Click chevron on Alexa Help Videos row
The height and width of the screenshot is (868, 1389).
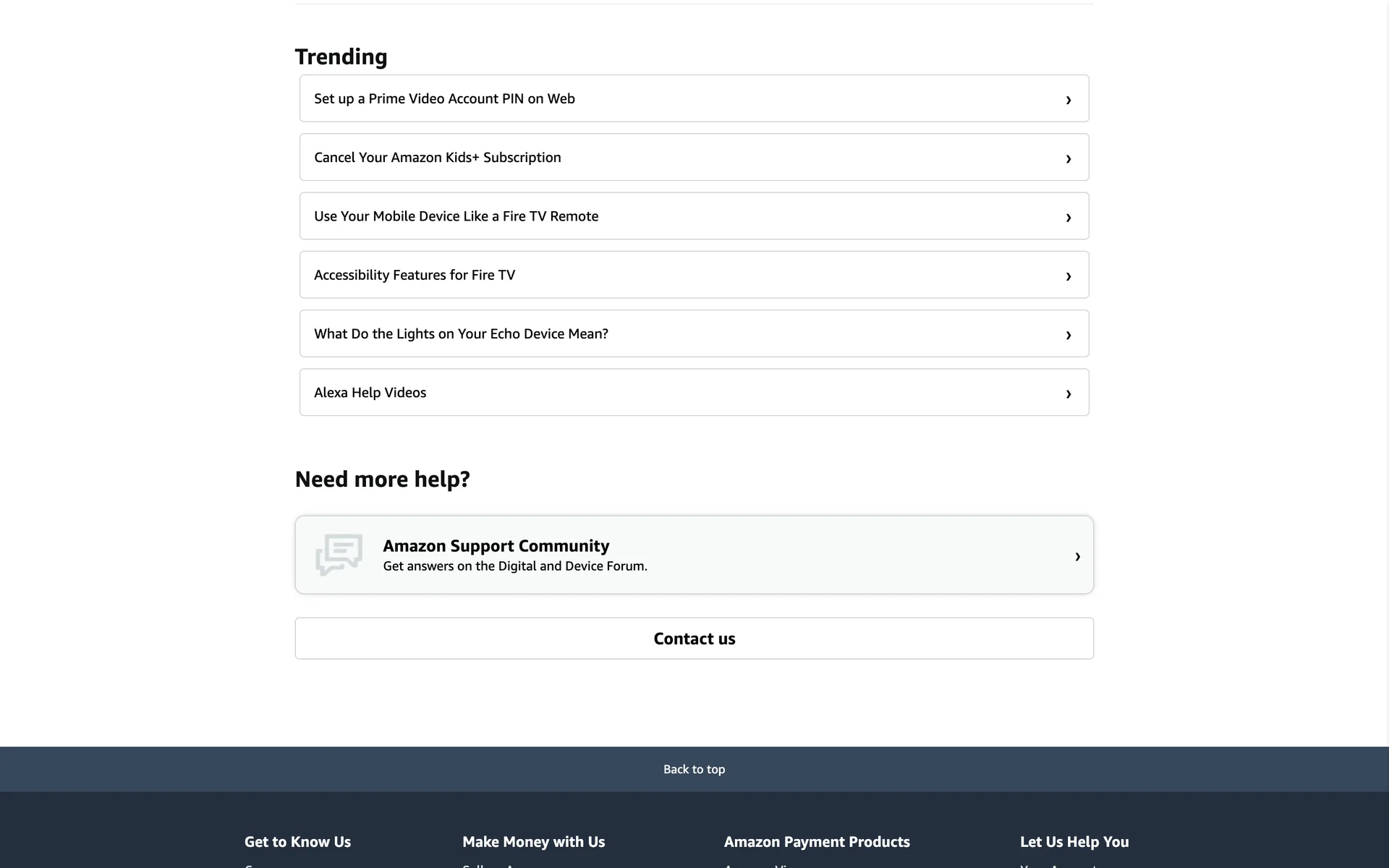tap(1068, 393)
